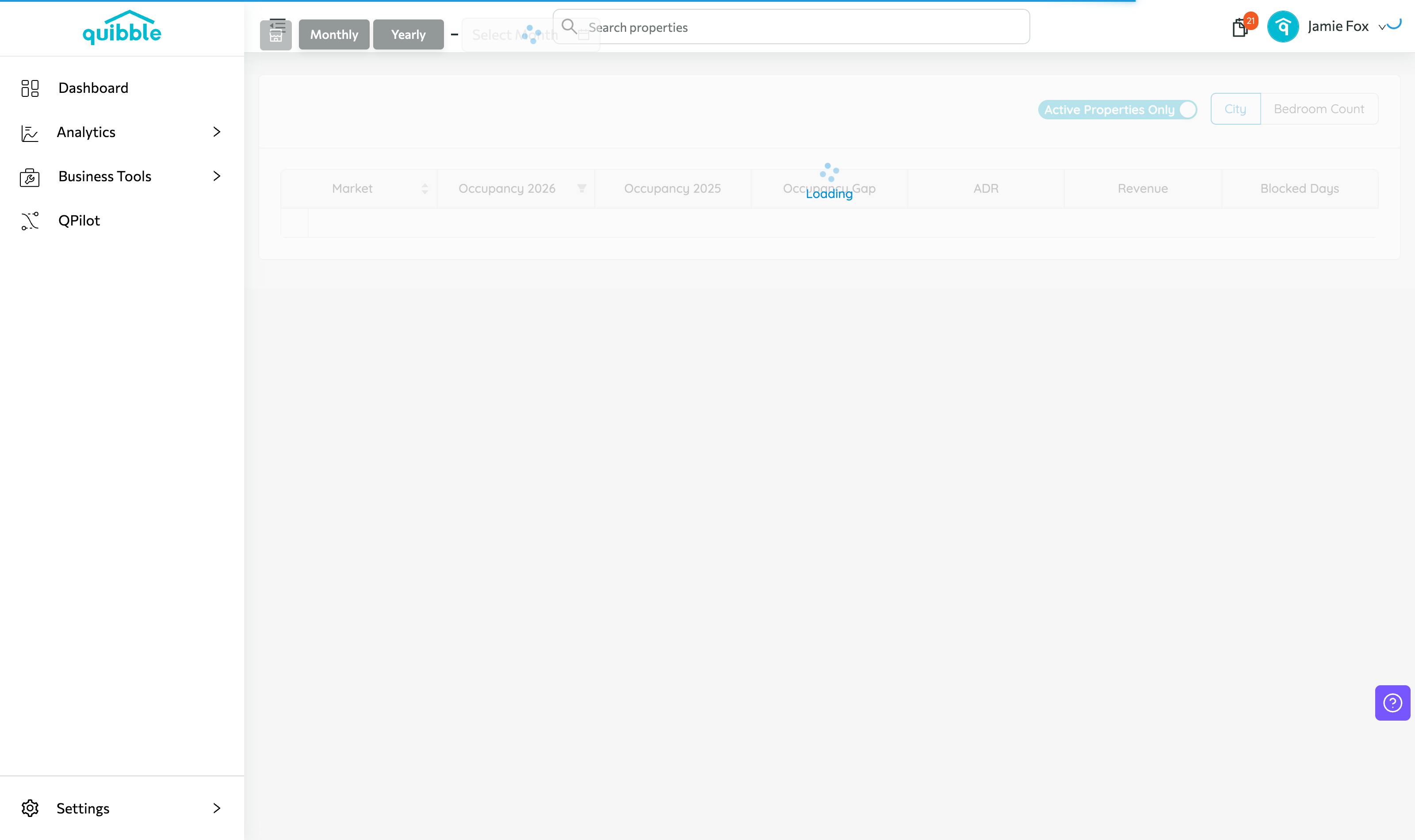This screenshot has height=840, width=1415.
Task: Click the search magnifier icon
Action: pos(569,26)
